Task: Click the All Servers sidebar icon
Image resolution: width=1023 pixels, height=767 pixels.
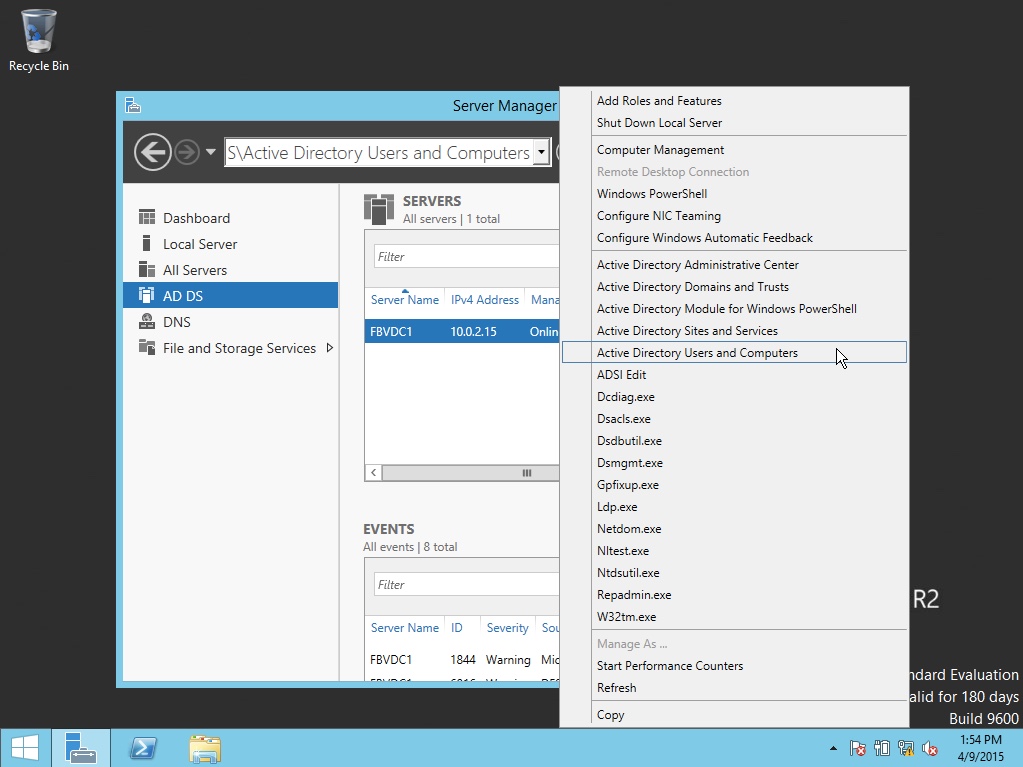Action: coord(147,269)
